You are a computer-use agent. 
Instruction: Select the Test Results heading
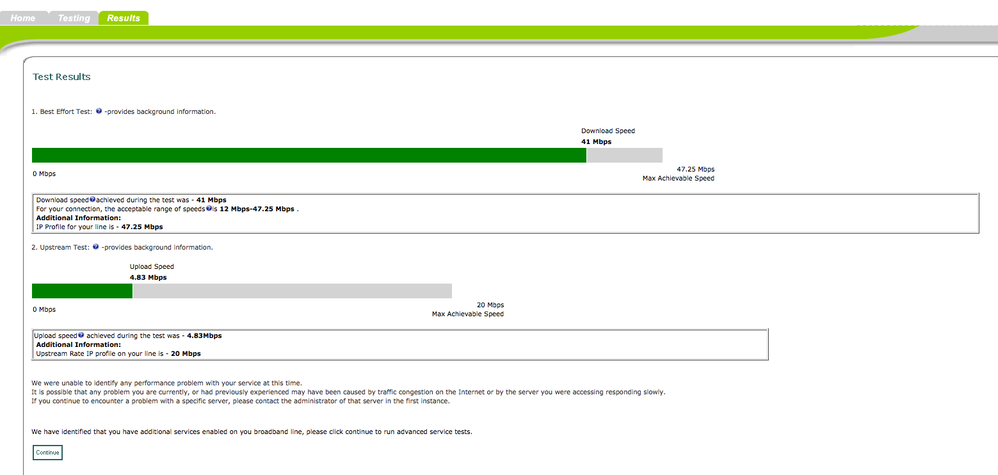(61, 77)
